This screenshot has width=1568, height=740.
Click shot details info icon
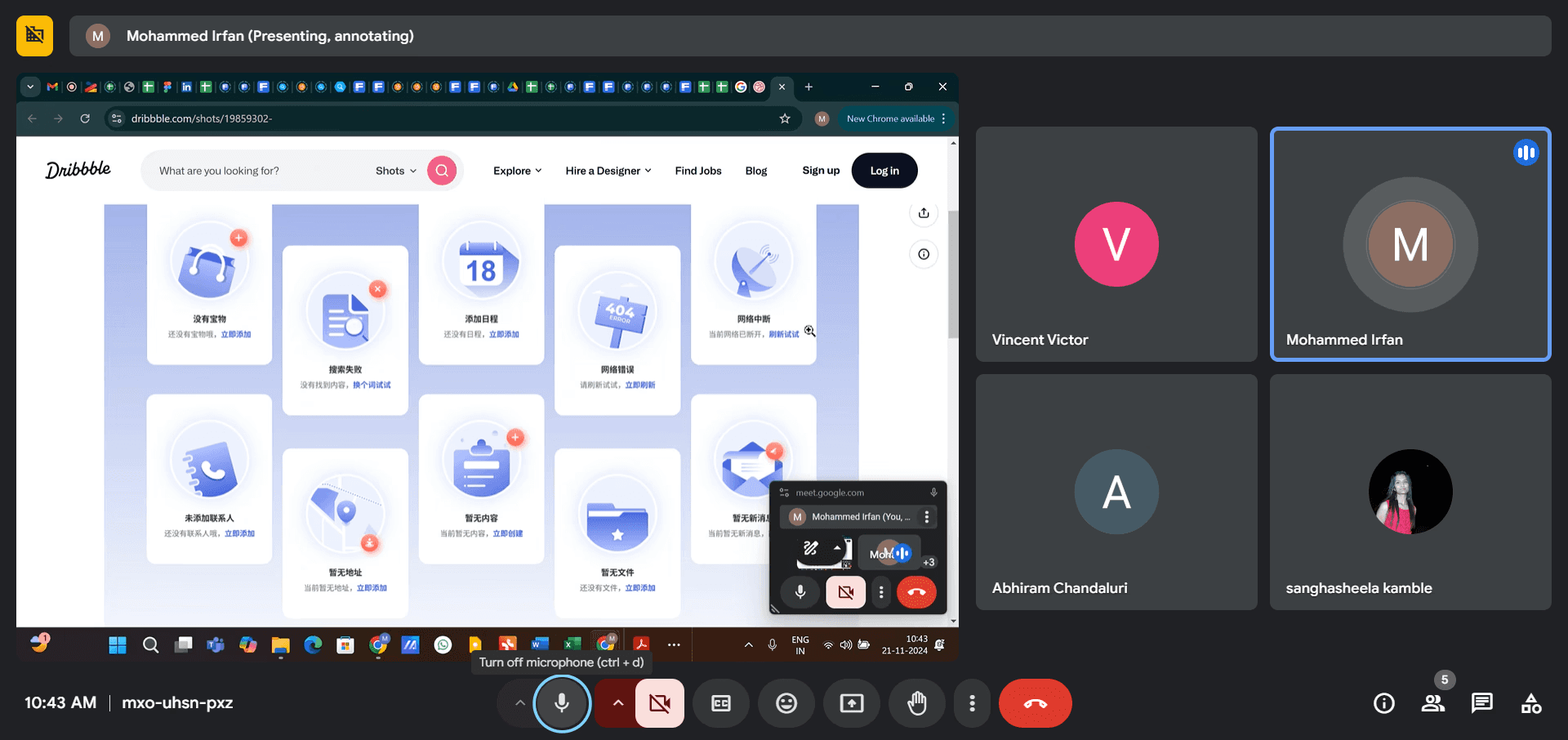click(924, 254)
